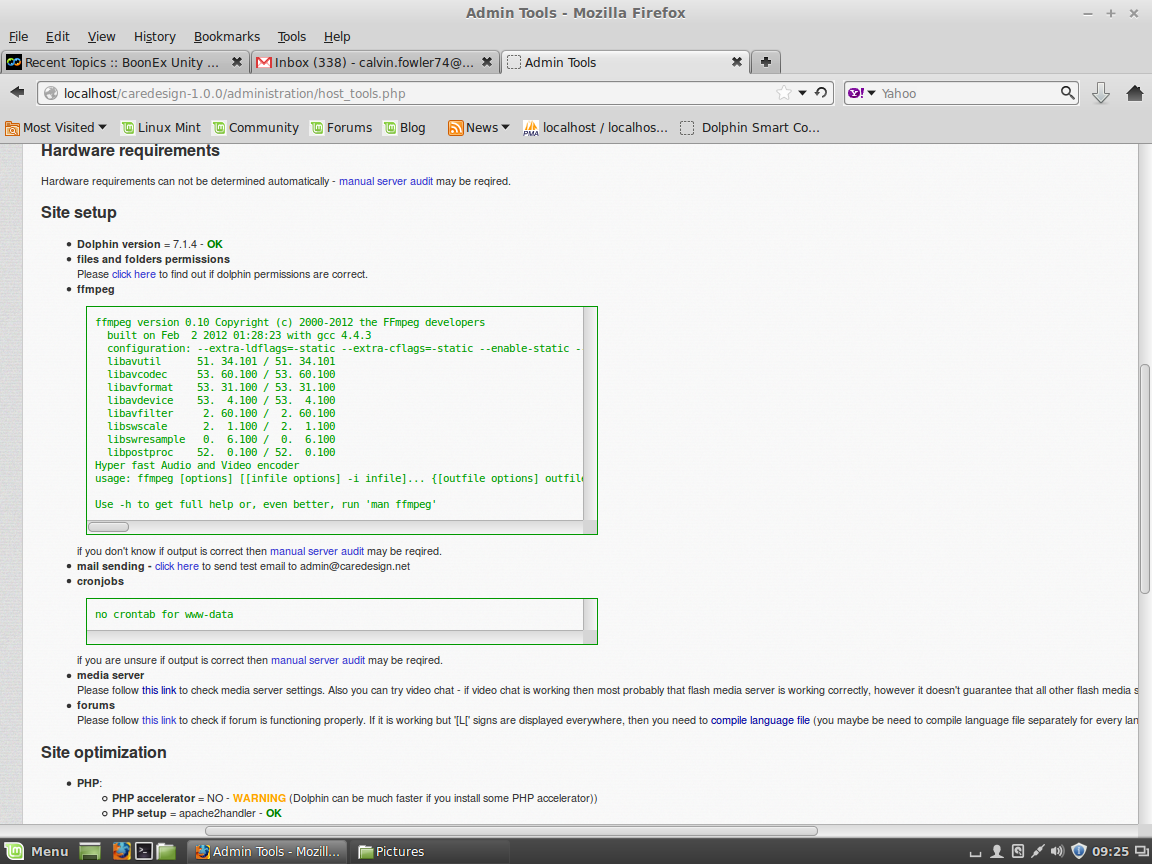Click the localhost URL address field
1152x864 pixels.
tap(400, 93)
